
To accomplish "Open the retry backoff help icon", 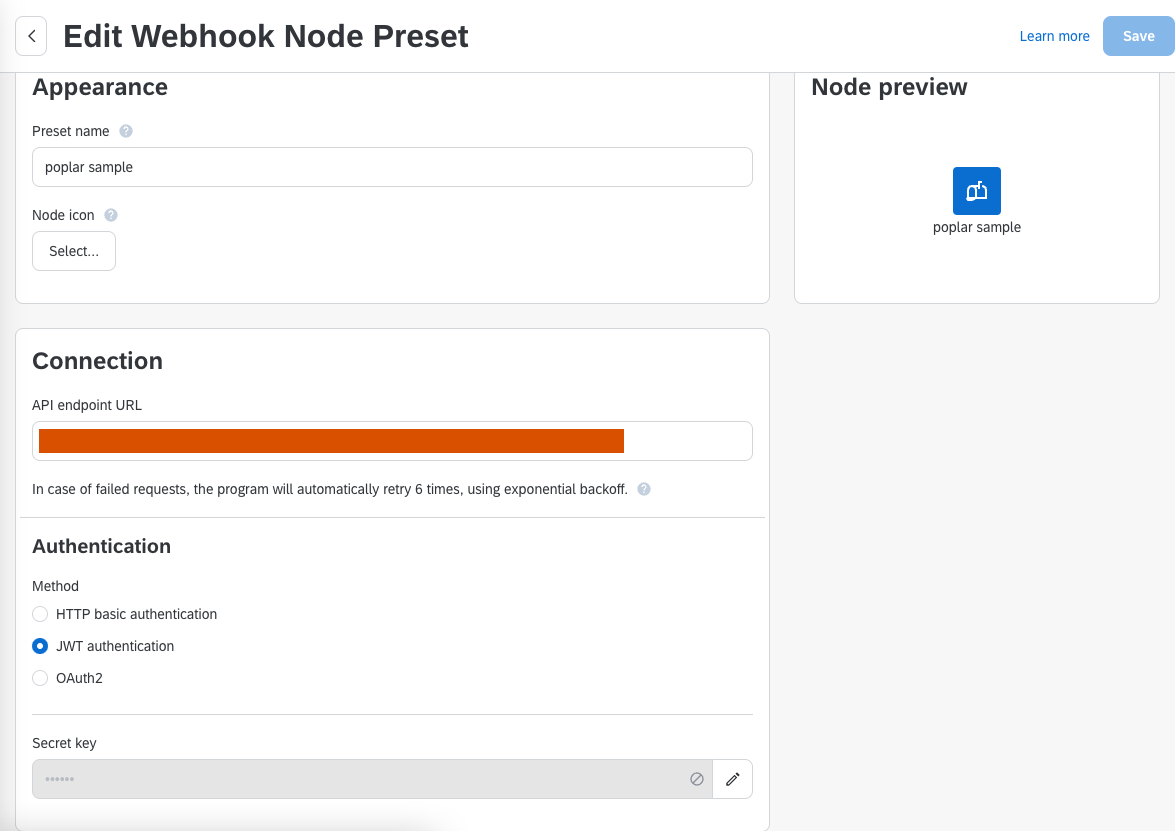I will tap(644, 489).
